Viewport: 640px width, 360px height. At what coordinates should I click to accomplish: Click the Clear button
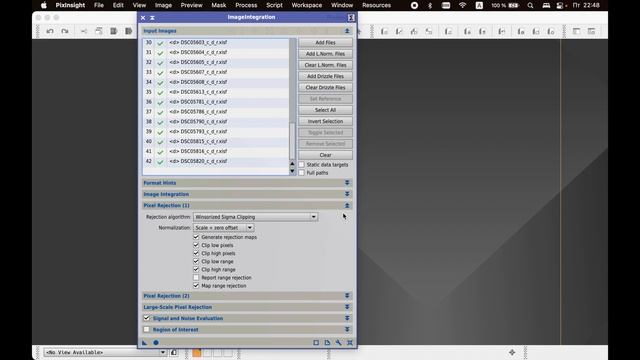[325, 155]
